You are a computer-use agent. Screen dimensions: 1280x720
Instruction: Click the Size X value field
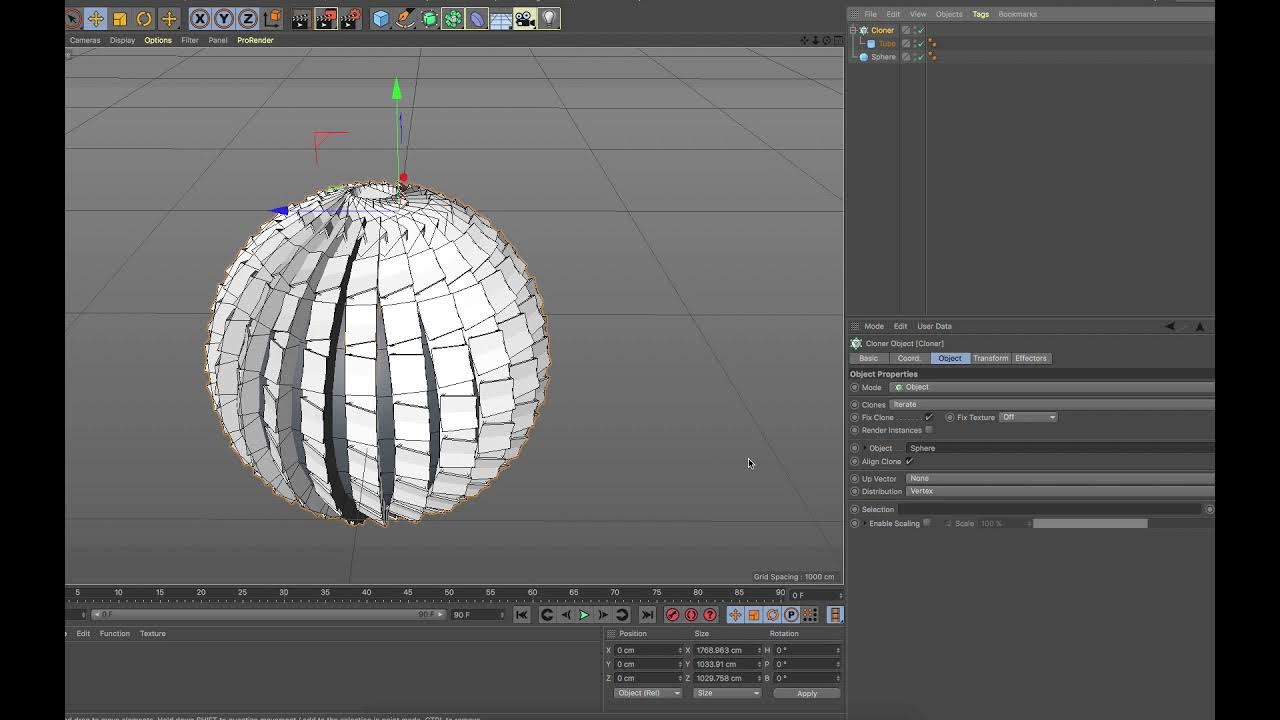[727, 650]
